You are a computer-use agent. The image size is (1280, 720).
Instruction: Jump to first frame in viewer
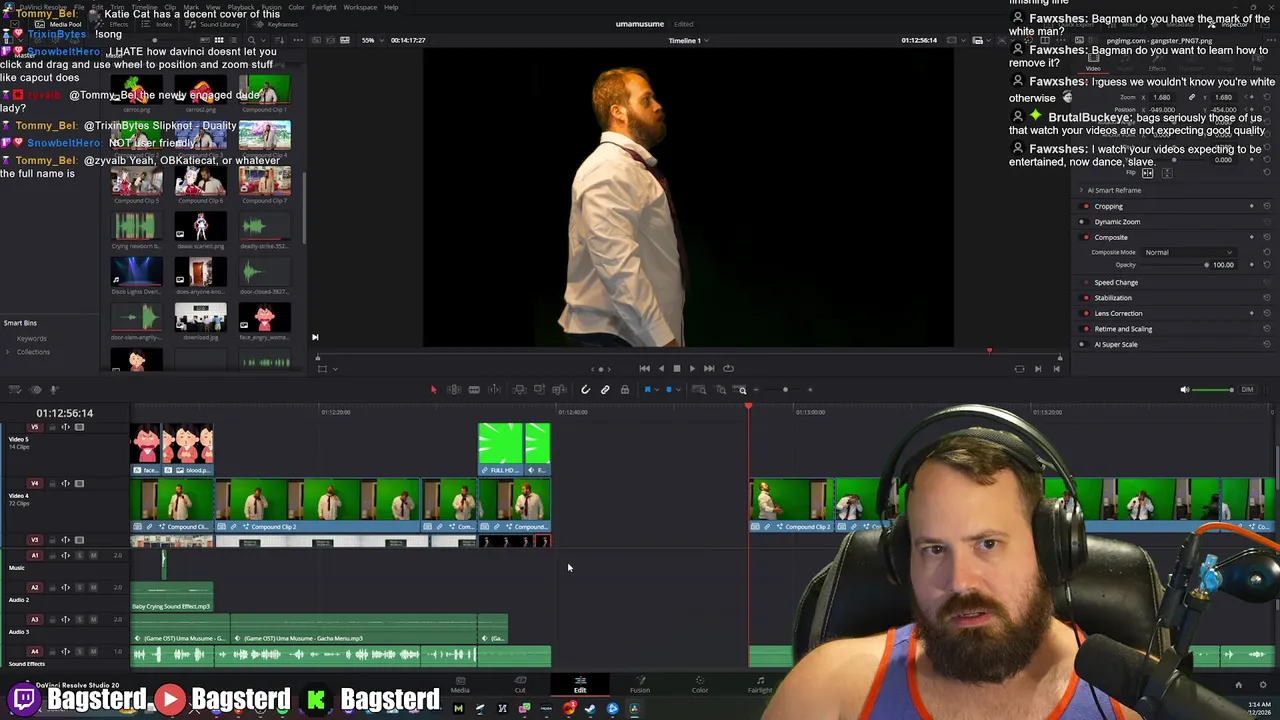point(644,369)
